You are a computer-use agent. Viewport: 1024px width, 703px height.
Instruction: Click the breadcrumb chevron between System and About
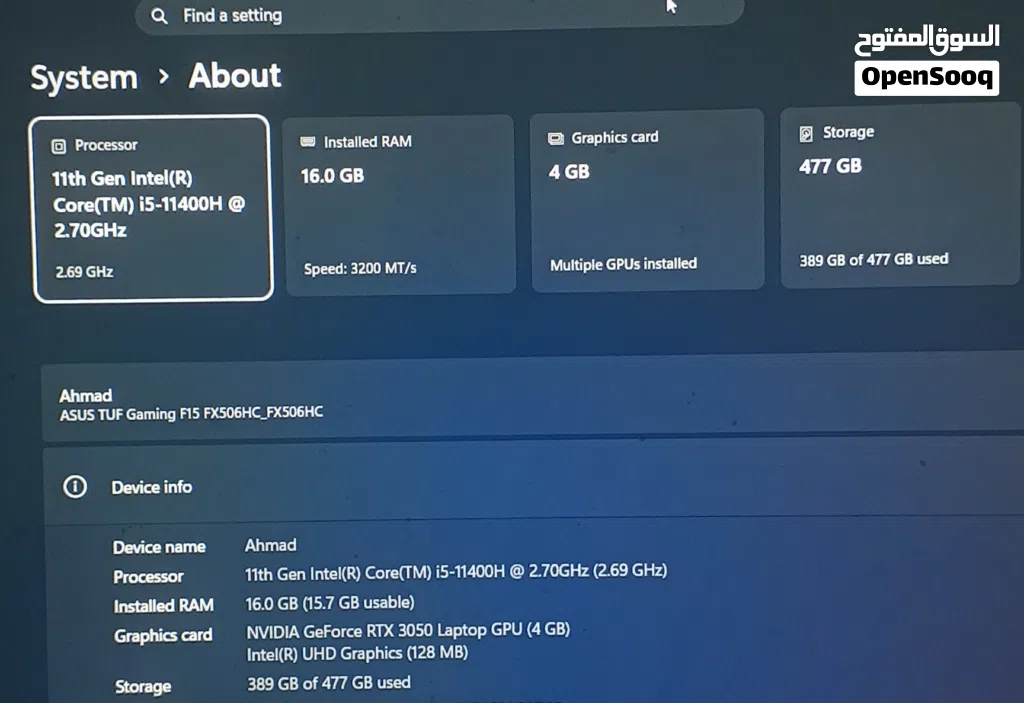[x=163, y=77]
